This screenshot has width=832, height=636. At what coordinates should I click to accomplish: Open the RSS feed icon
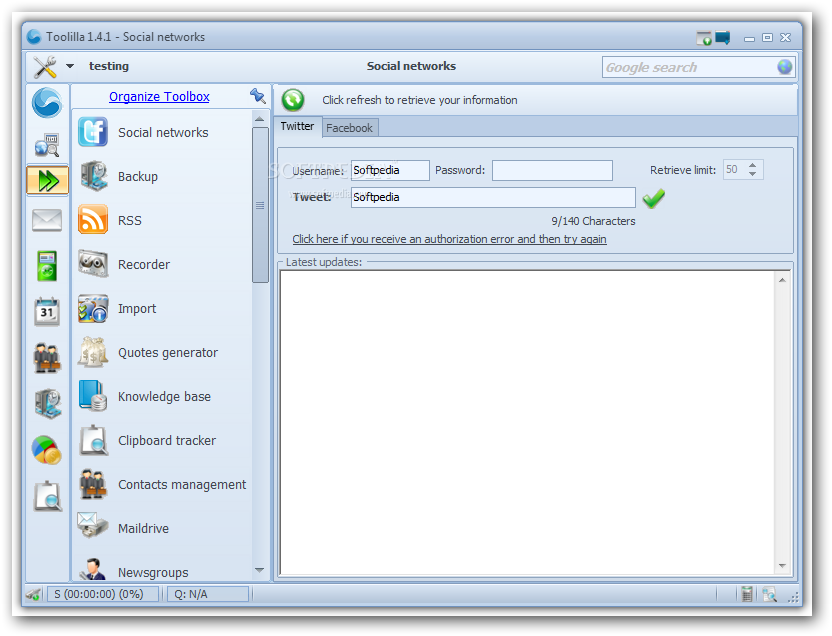93,220
